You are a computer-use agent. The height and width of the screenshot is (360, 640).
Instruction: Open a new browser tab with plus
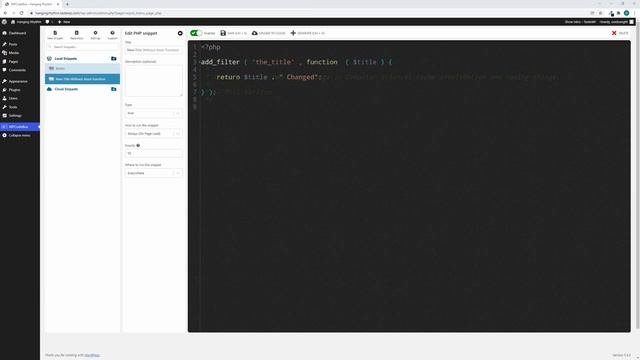[x=67, y=4]
